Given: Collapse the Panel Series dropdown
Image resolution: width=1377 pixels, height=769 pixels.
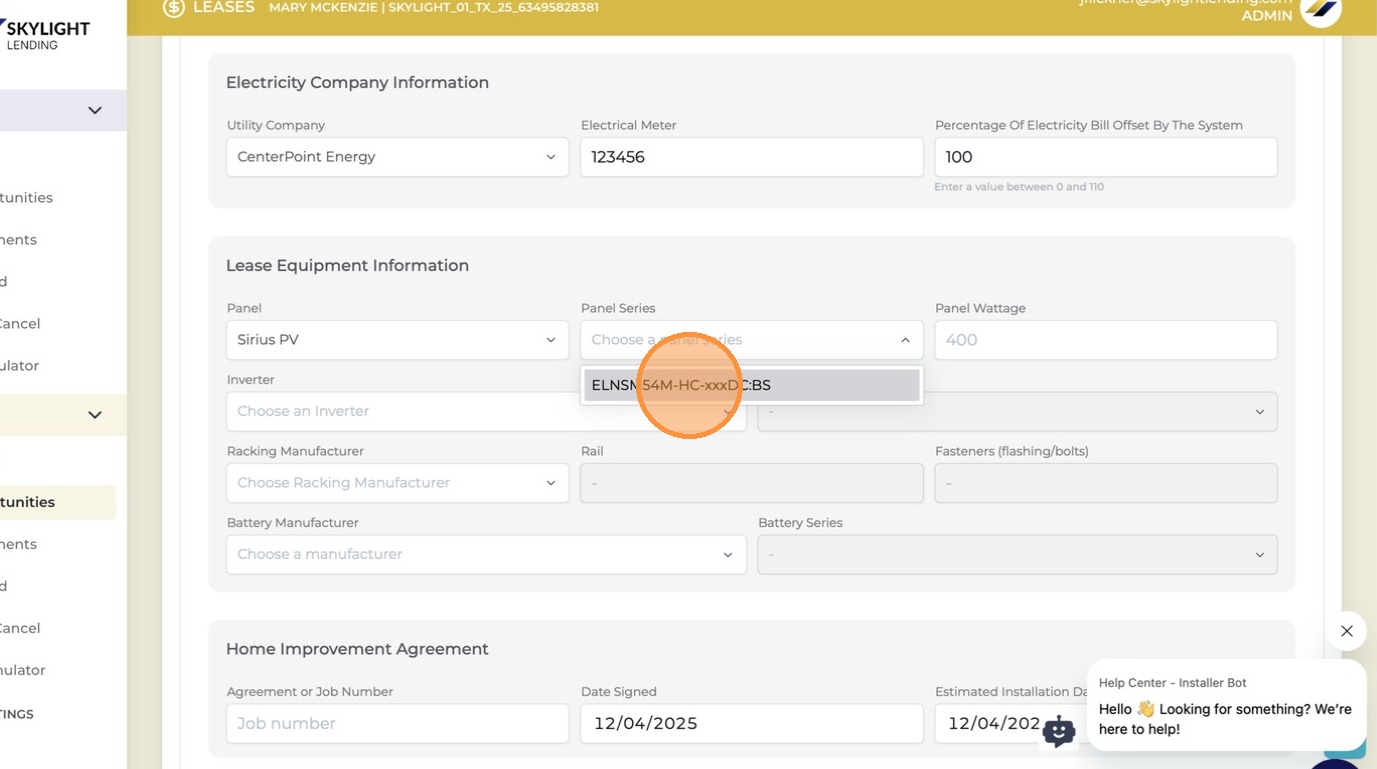Looking at the screenshot, I should [904, 340].
